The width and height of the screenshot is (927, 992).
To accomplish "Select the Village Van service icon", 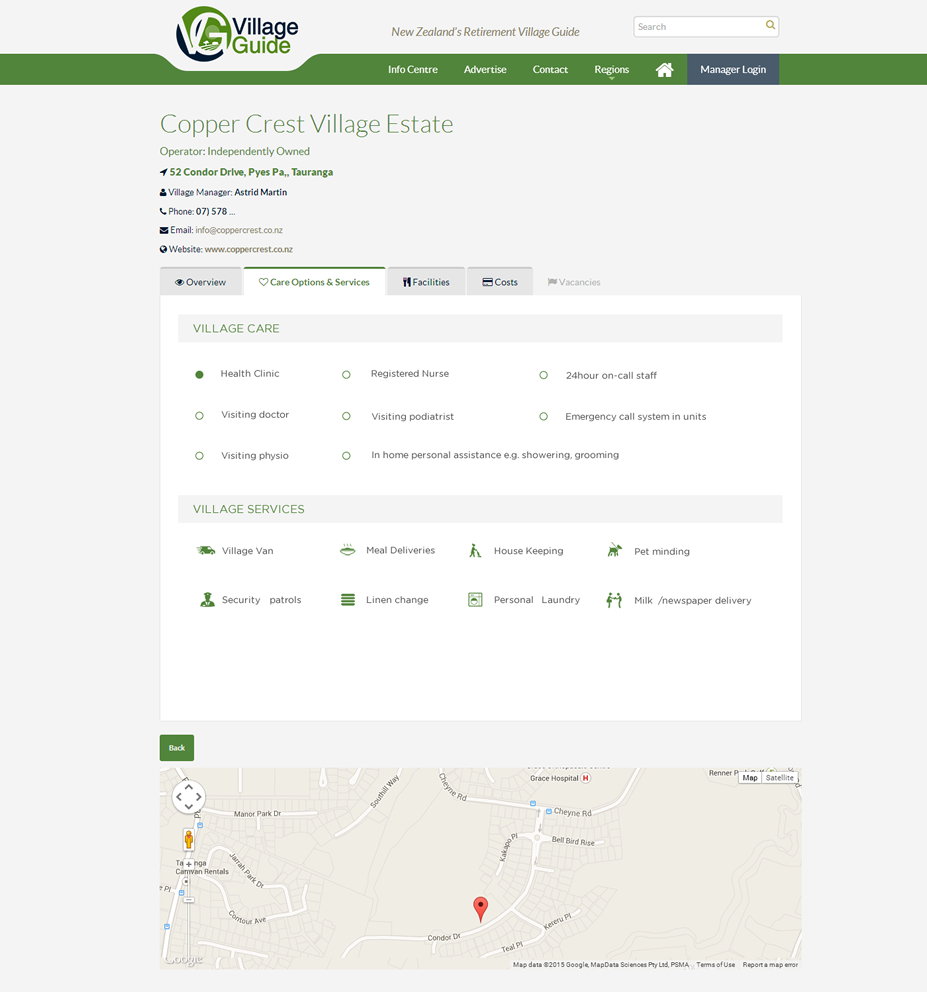I will click(205, 549).
